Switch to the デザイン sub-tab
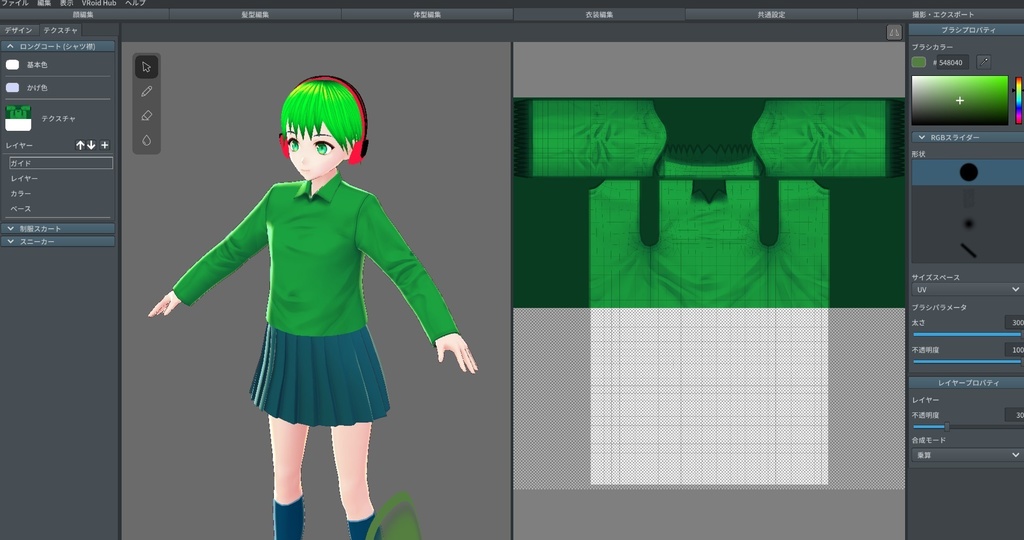This screenshot has width=1024, height=540. pos(19,30)
